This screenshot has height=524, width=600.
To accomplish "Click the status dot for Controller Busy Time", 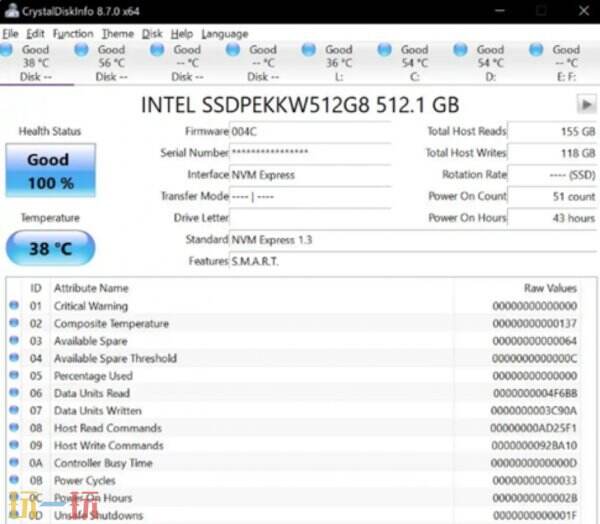I will [x=14, y=462].
